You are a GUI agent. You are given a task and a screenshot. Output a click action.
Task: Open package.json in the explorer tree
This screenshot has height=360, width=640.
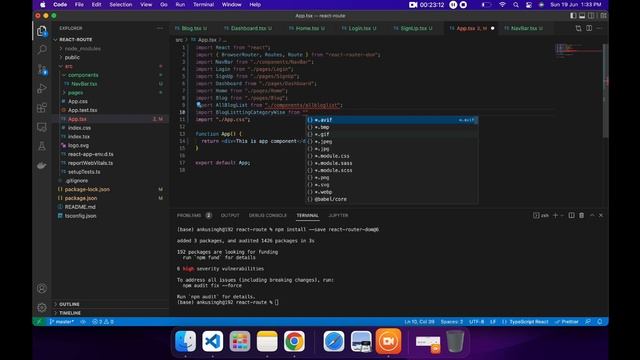(81, 198)
